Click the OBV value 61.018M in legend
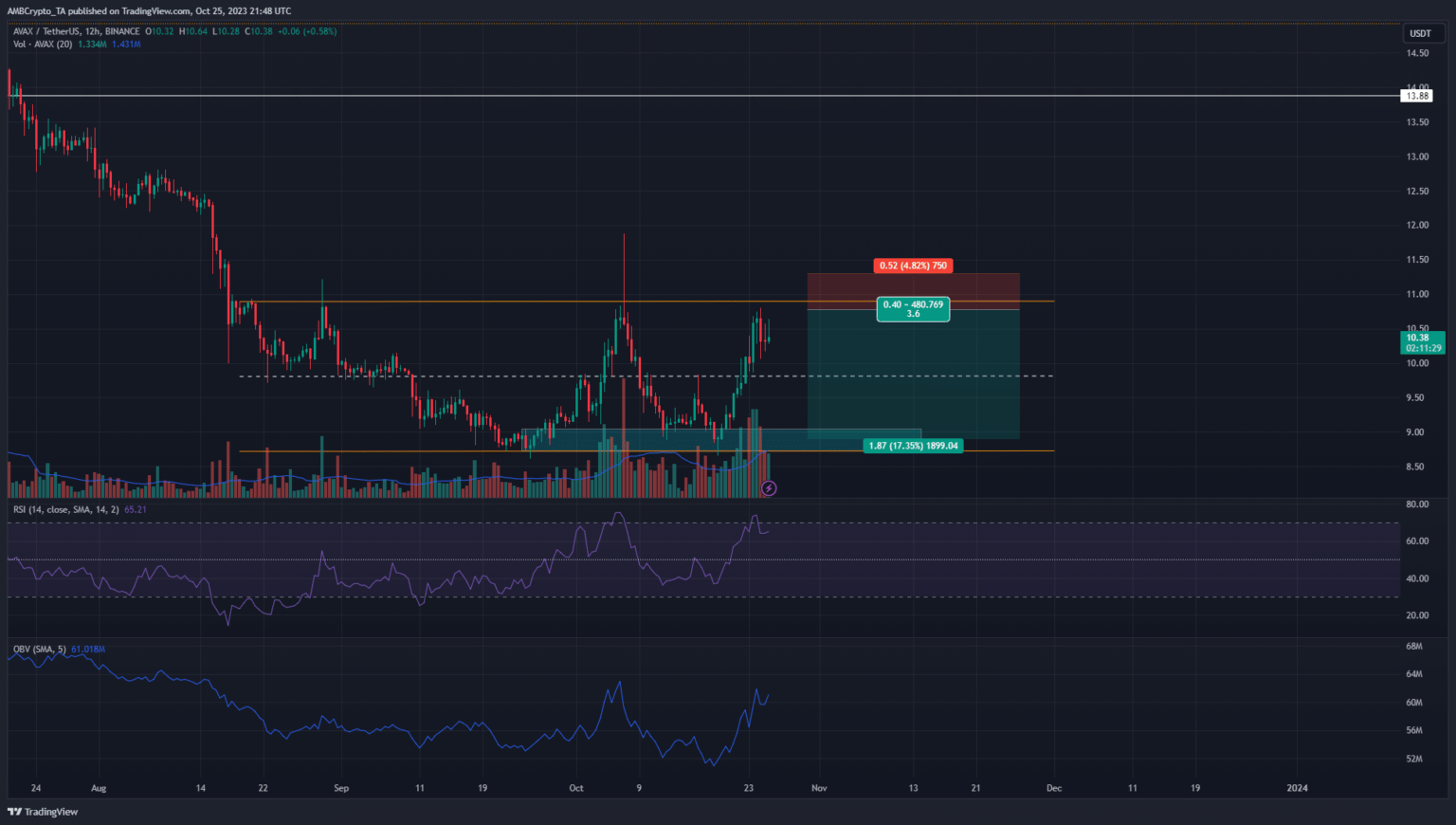Image resolution: width=1456 pixels, height=825 pixels. tap(88, 650)
